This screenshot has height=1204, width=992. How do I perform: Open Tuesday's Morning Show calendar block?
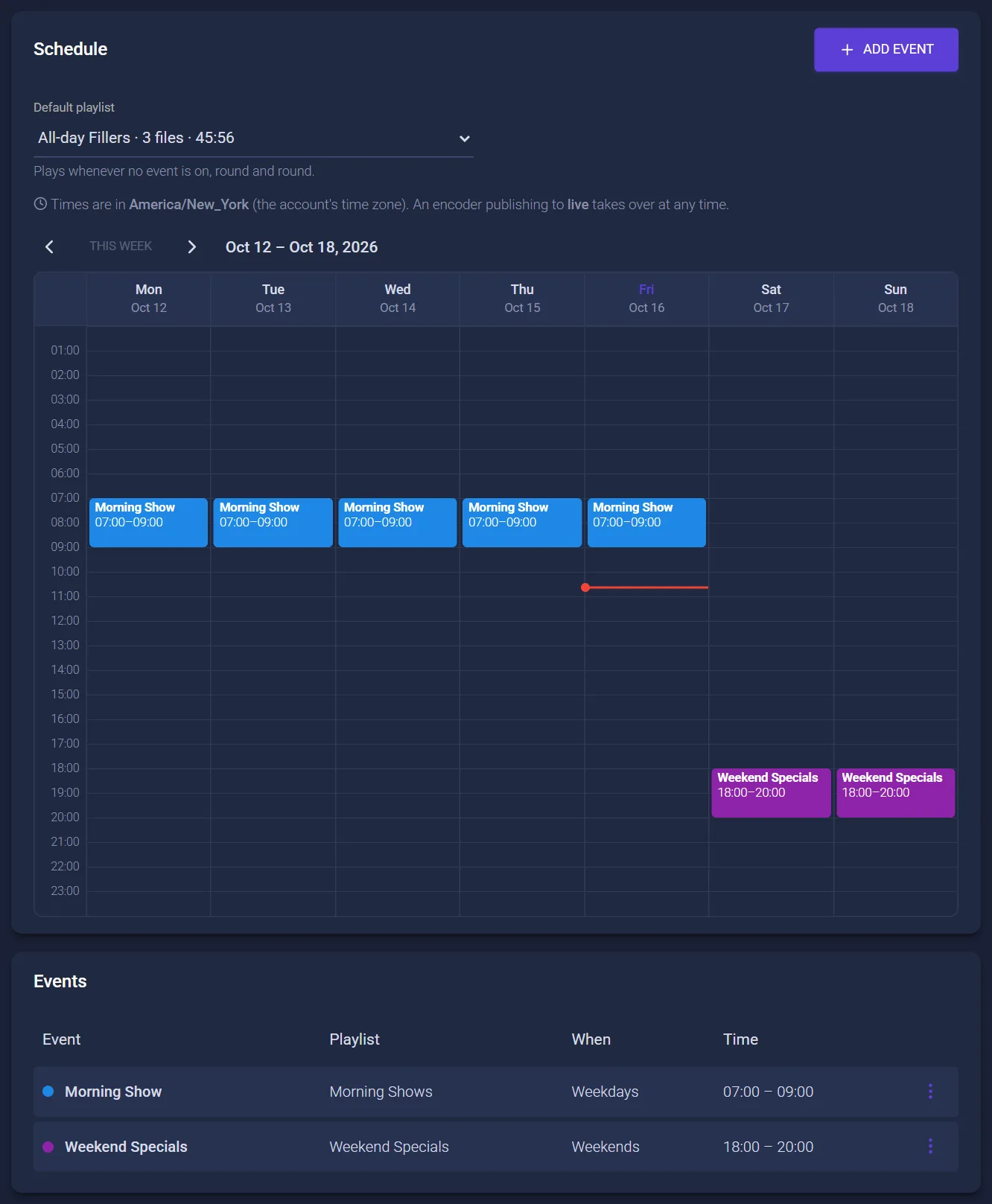273,523
